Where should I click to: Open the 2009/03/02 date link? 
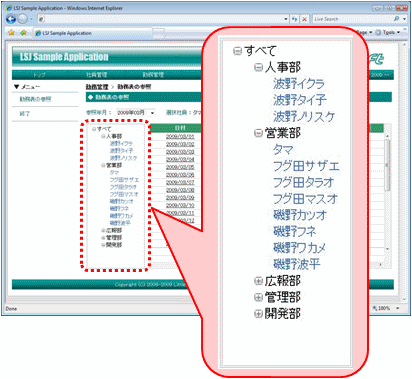click(x=180, y=144)
